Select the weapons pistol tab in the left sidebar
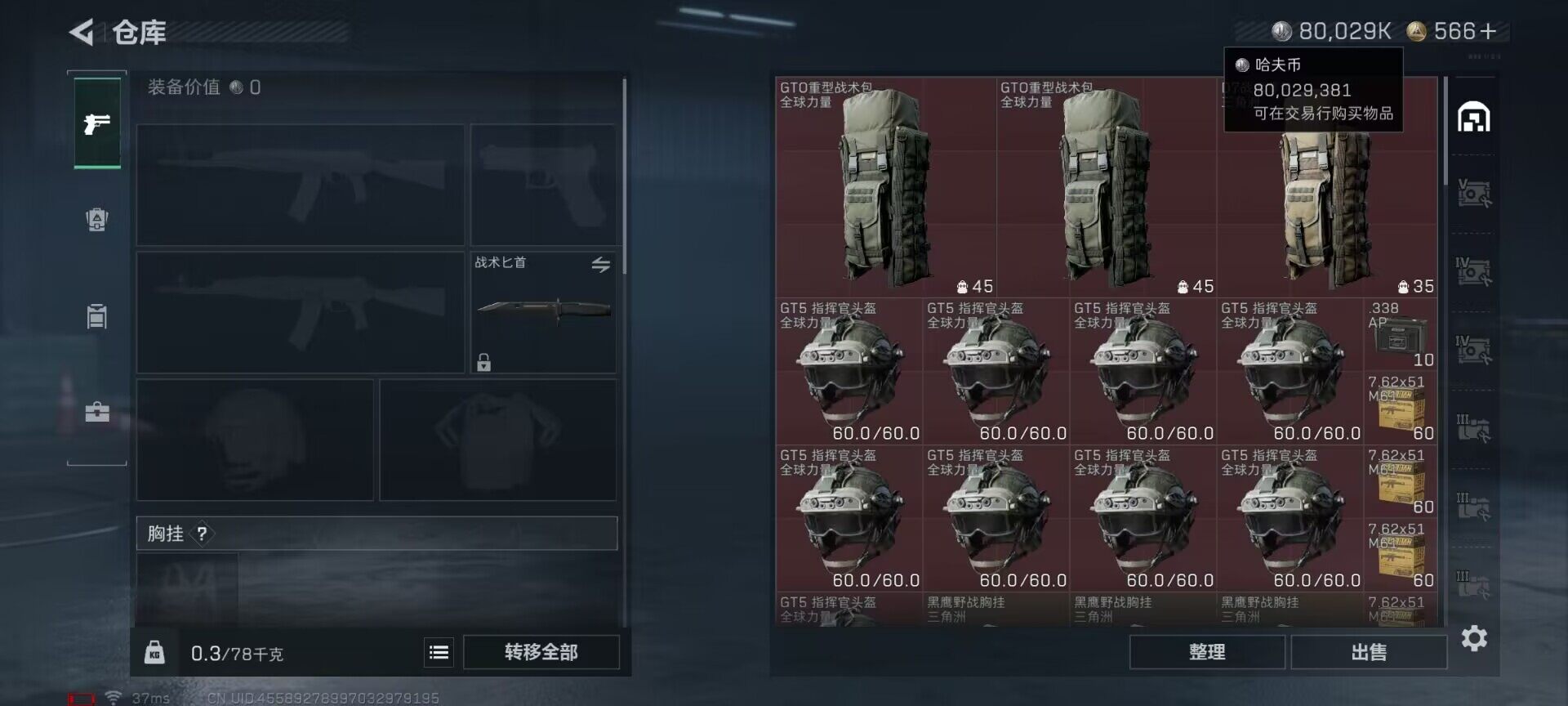This screenshot has height=706, width=1568. (x=97, y=123)
